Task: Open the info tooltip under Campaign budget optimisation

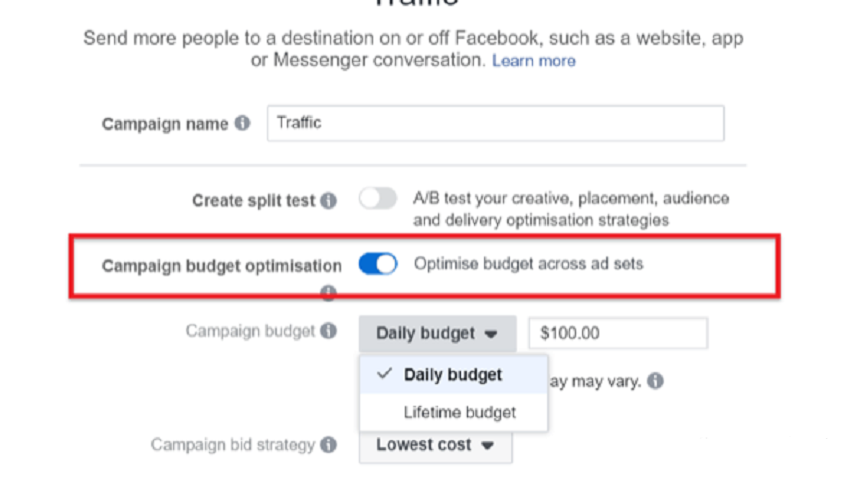Action: point(328,293)
